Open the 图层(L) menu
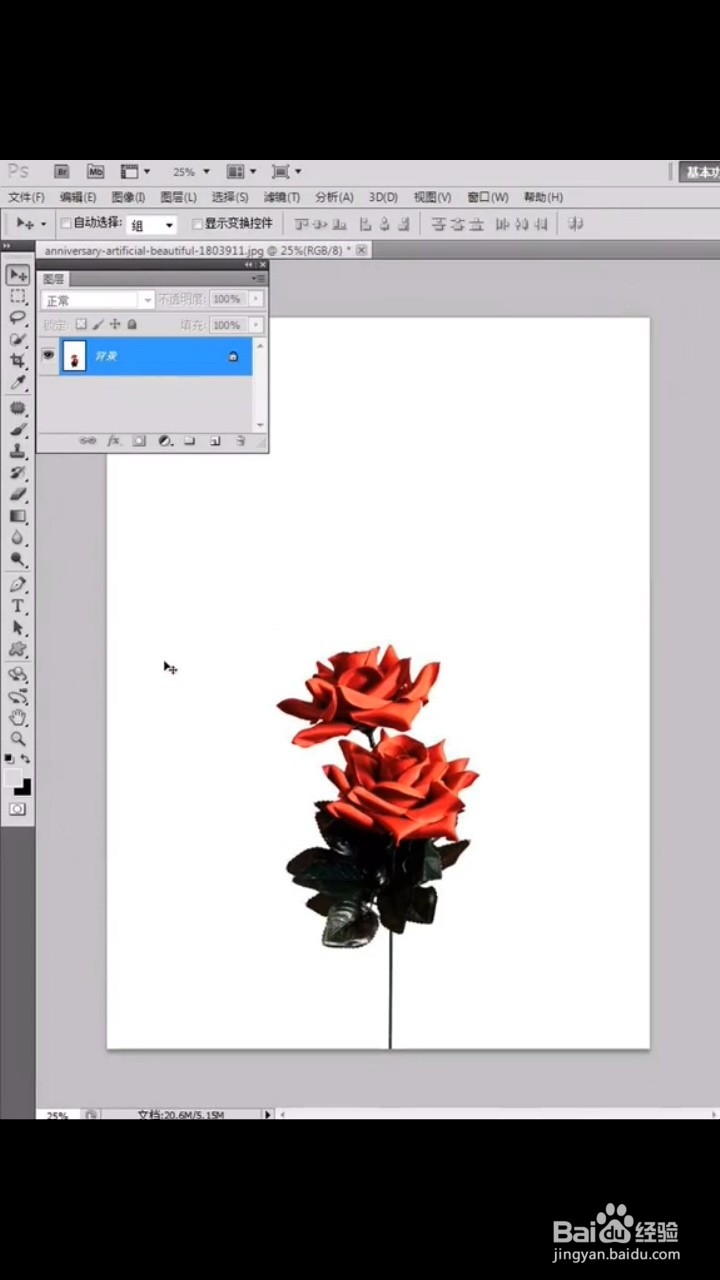This screenshot has width=720, height=1280. (179, 197)
